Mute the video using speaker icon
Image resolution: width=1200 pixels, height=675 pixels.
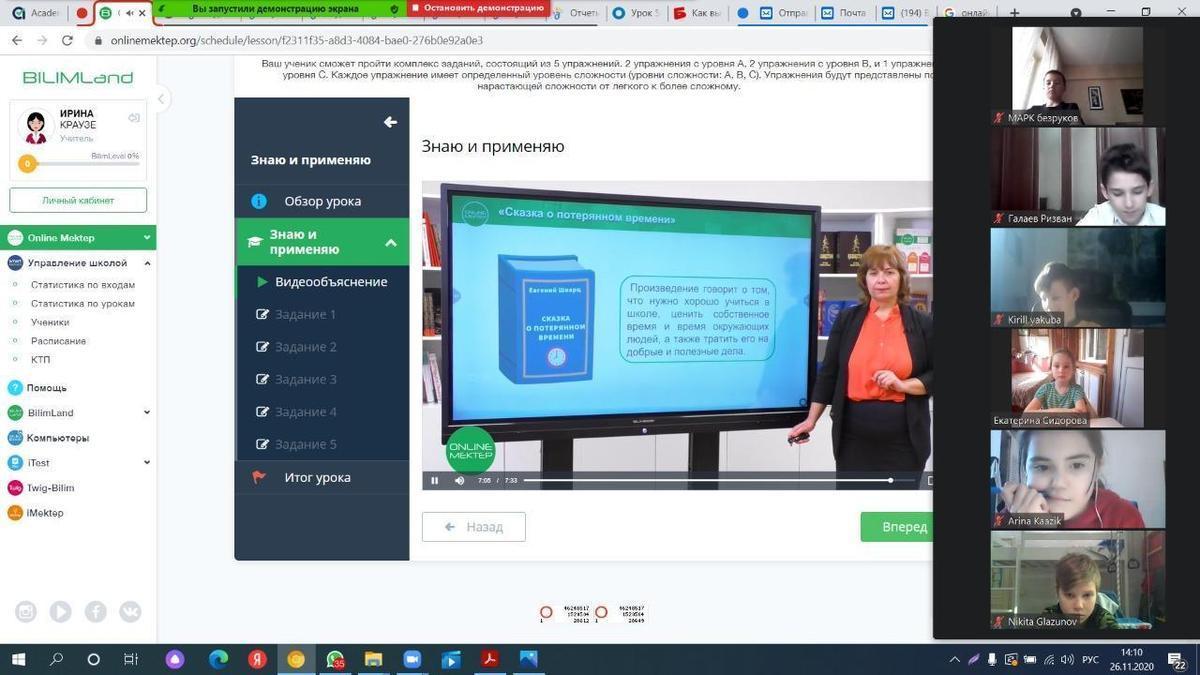click(460, 481)
